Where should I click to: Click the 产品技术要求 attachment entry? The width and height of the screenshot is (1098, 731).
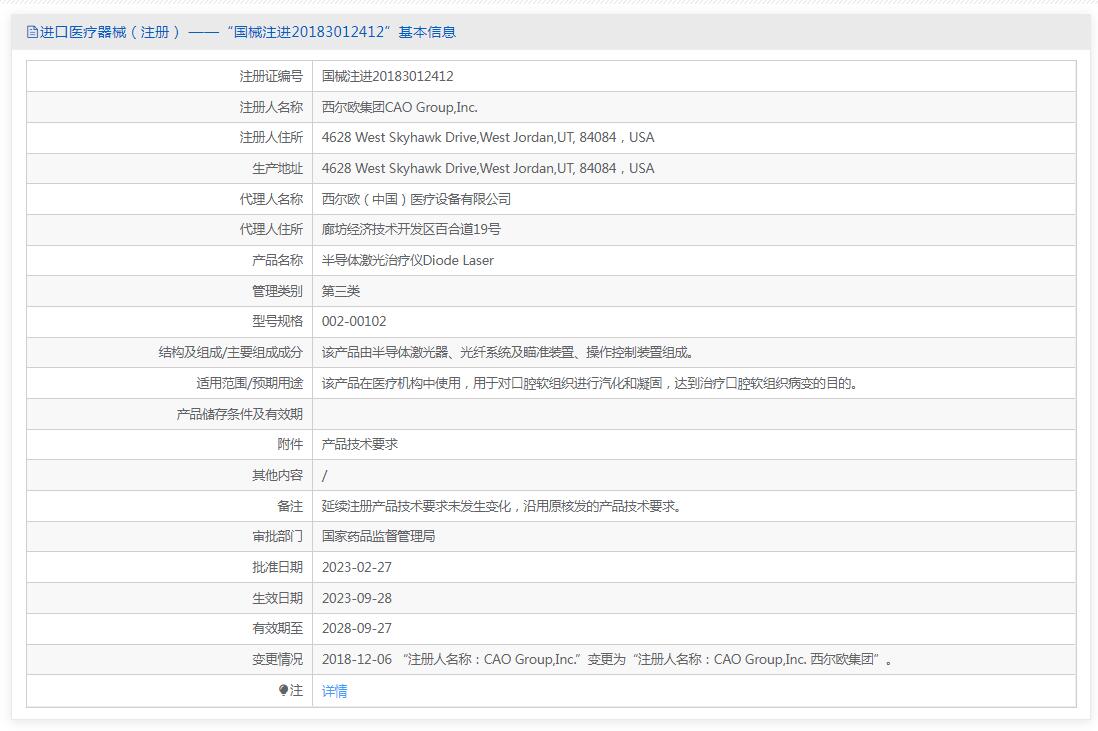pyautogui.click(x=359, y=444)
